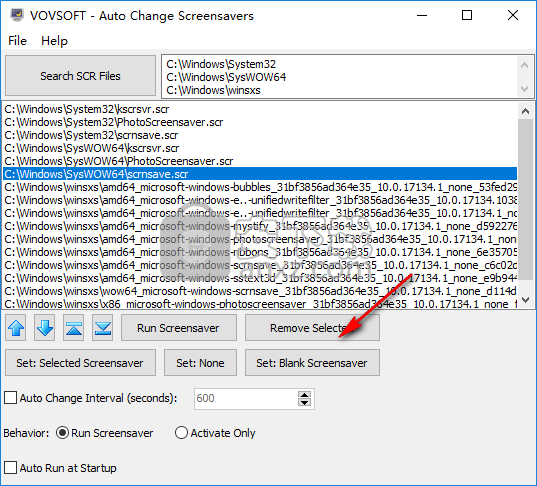Screen dimensions: 537x486
Task: Click the VOVSOFT app icon in title bar
Action: tap(17, 15)
